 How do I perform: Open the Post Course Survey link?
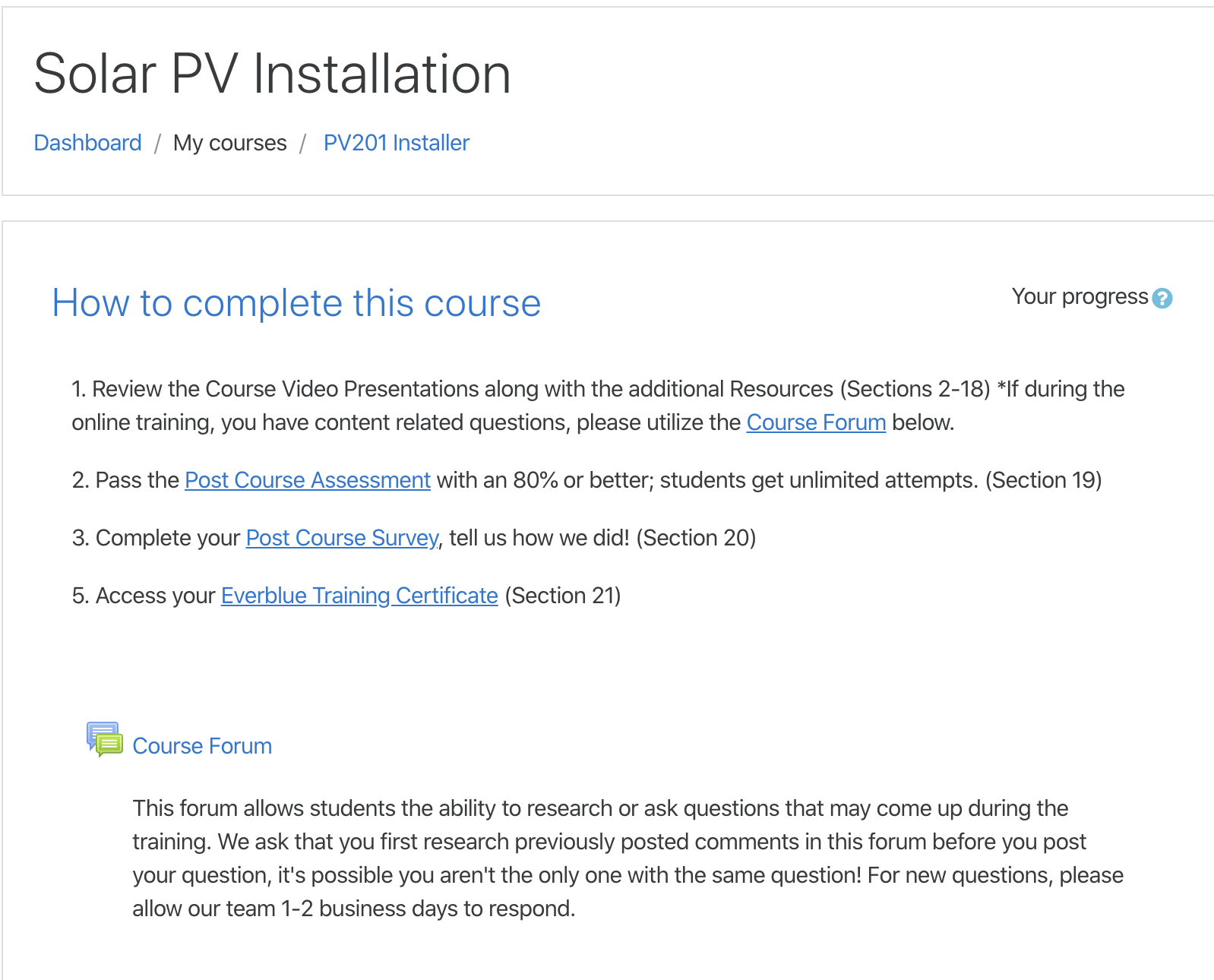[340, 538]
